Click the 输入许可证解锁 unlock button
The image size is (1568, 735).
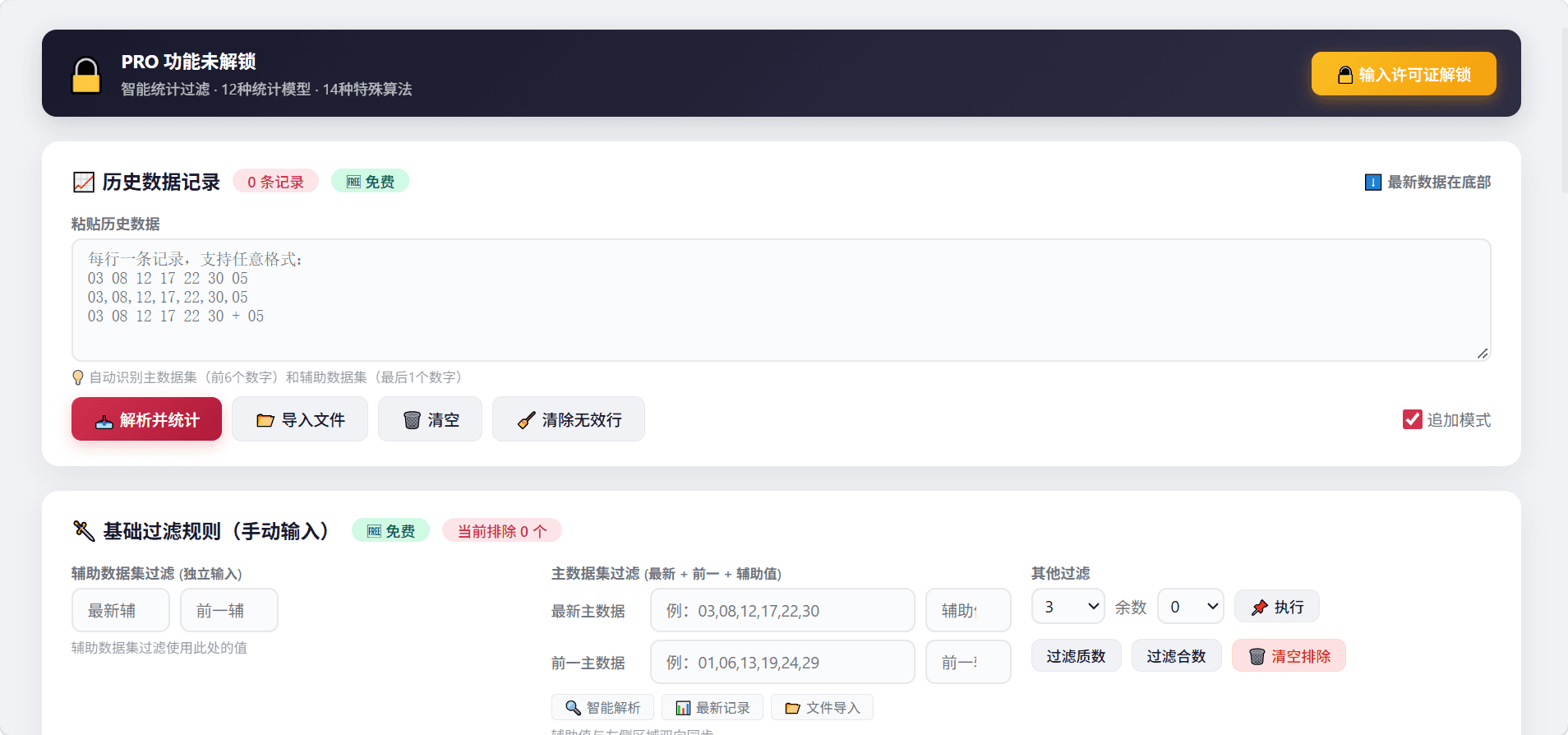click(1404, 74)
